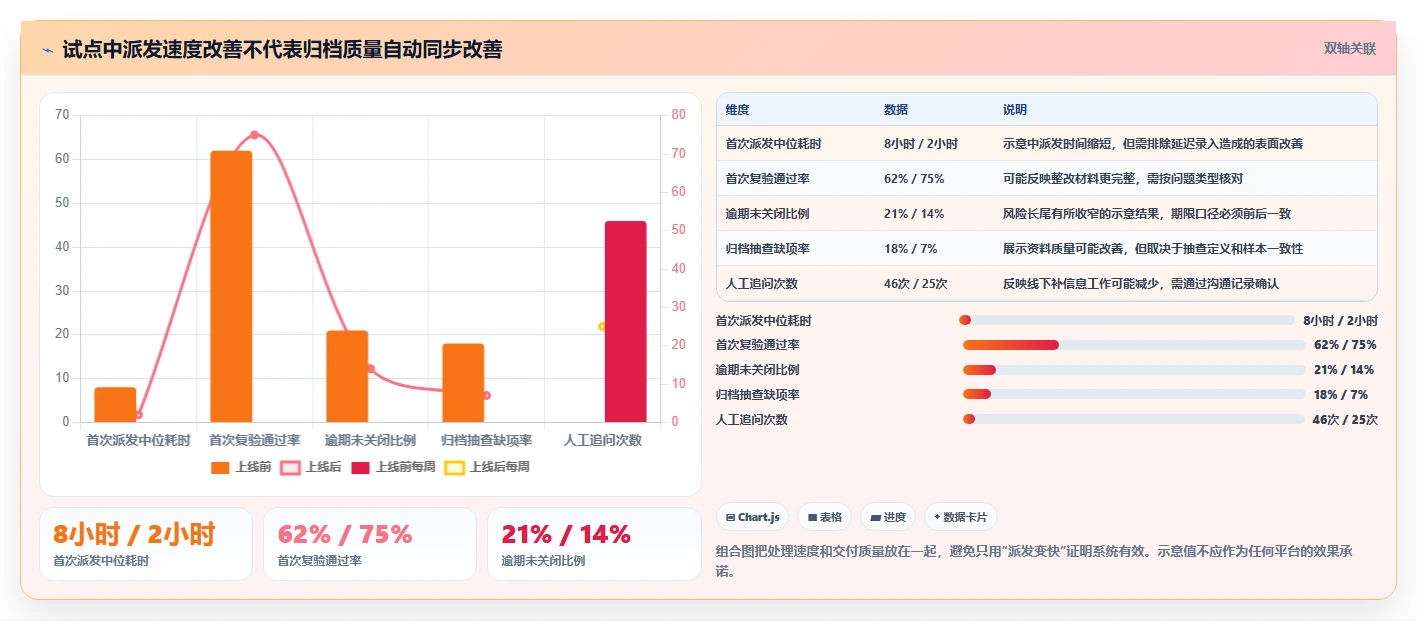This screenshot has width=1417, height=621.
Task: Click the 首次复验通过率 orange bar in chart
Action: 231,286
